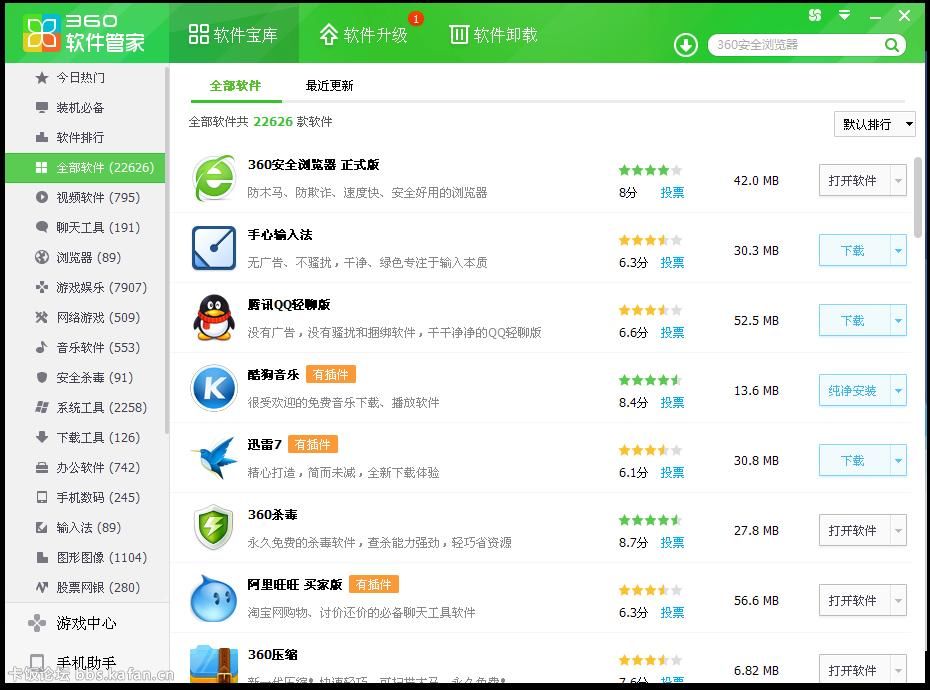Image resolution: width=930 pixels, height=690 pixels.
Task: Click the 阿里旺旺 app icon
Action: [213, 600]
